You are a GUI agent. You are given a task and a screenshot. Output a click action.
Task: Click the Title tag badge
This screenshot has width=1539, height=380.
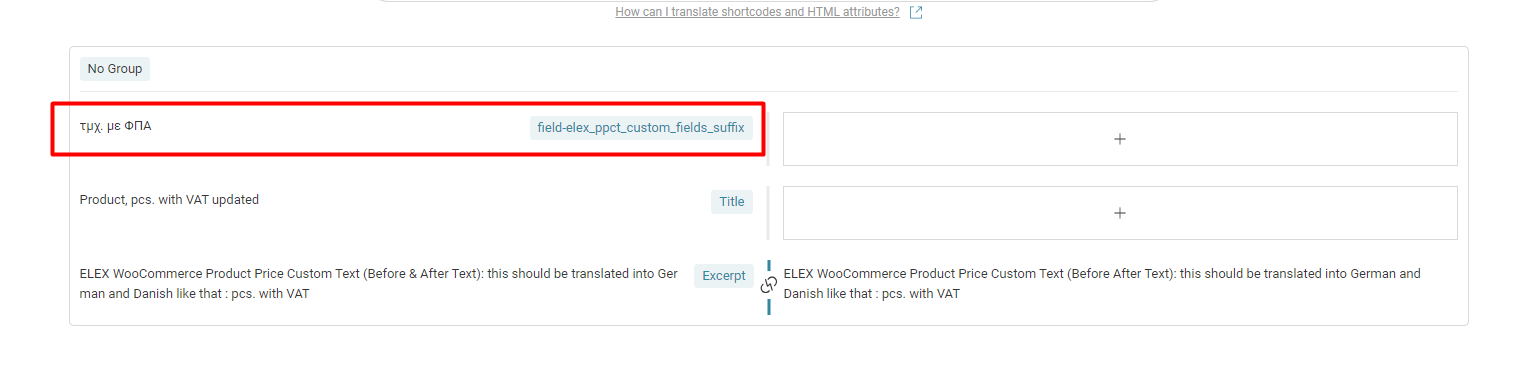point(732,201)
